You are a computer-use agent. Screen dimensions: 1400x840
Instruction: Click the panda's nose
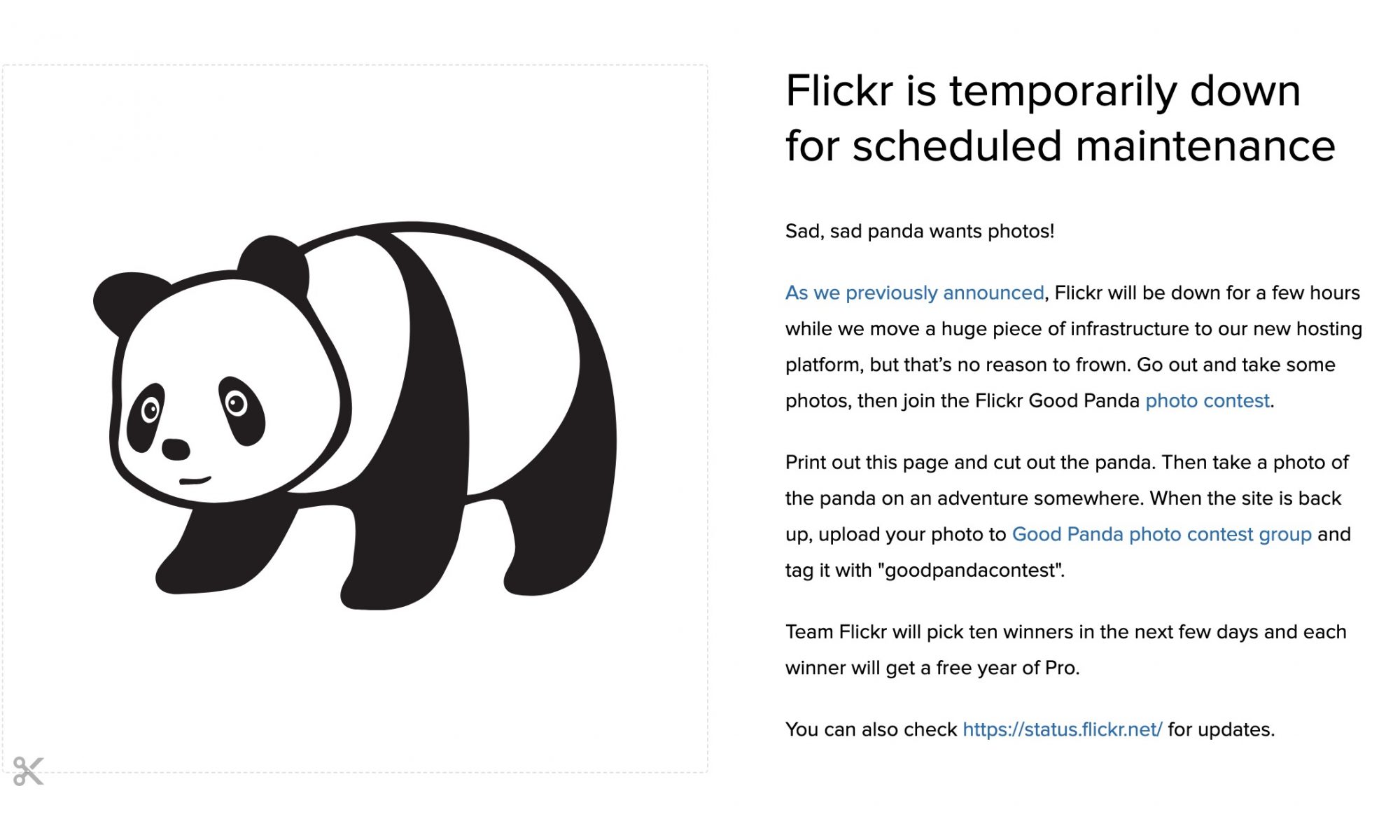click(x=176, y=449)
